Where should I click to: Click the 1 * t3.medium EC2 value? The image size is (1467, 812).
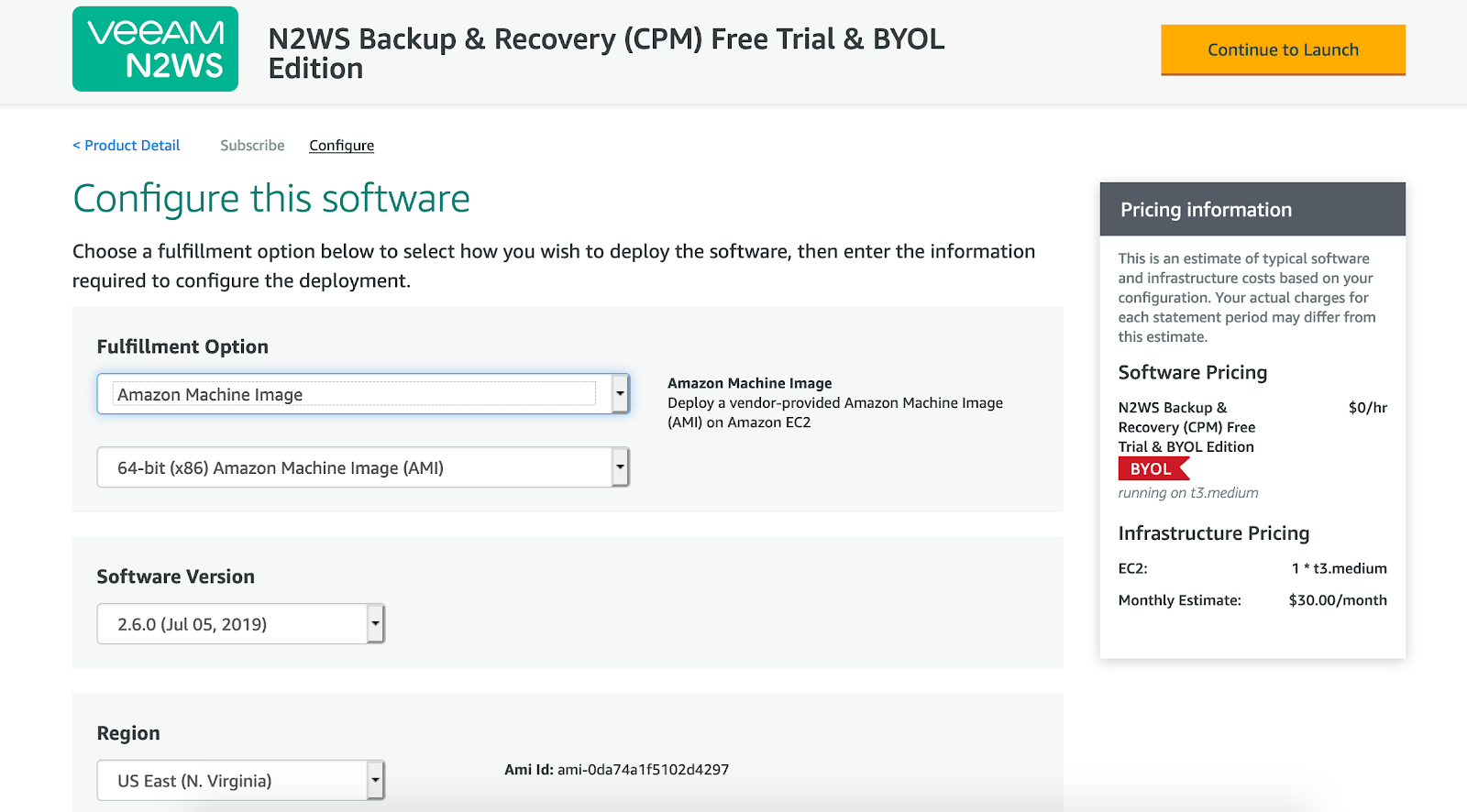pos(1339,568)
